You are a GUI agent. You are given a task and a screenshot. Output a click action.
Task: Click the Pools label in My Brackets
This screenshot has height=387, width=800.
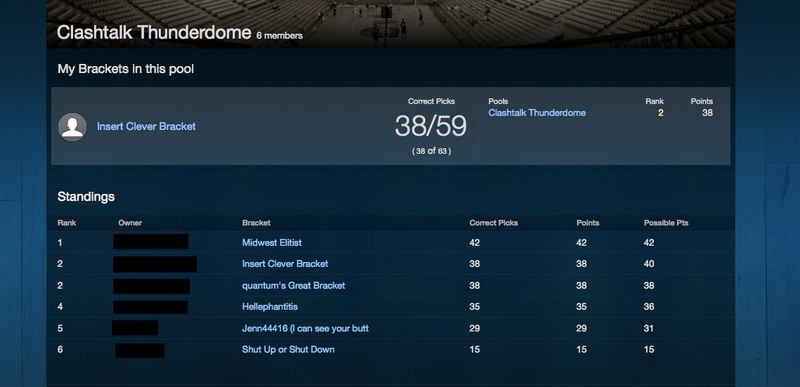point(498,101)
